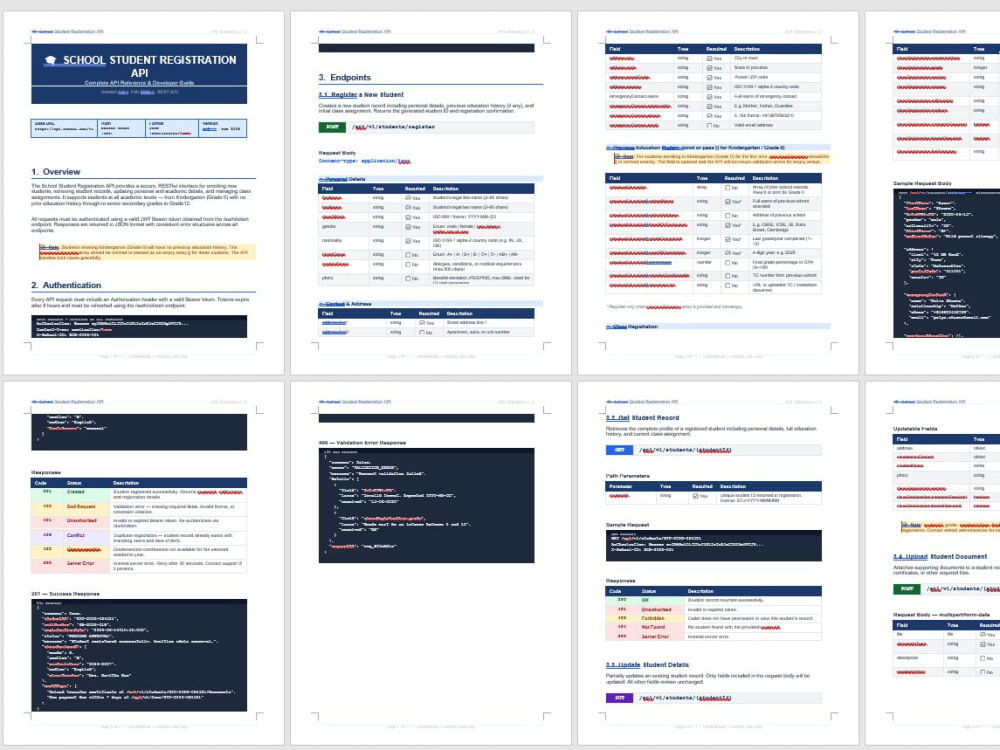Click the 'Previous Education History' heading

pos(695,147)
